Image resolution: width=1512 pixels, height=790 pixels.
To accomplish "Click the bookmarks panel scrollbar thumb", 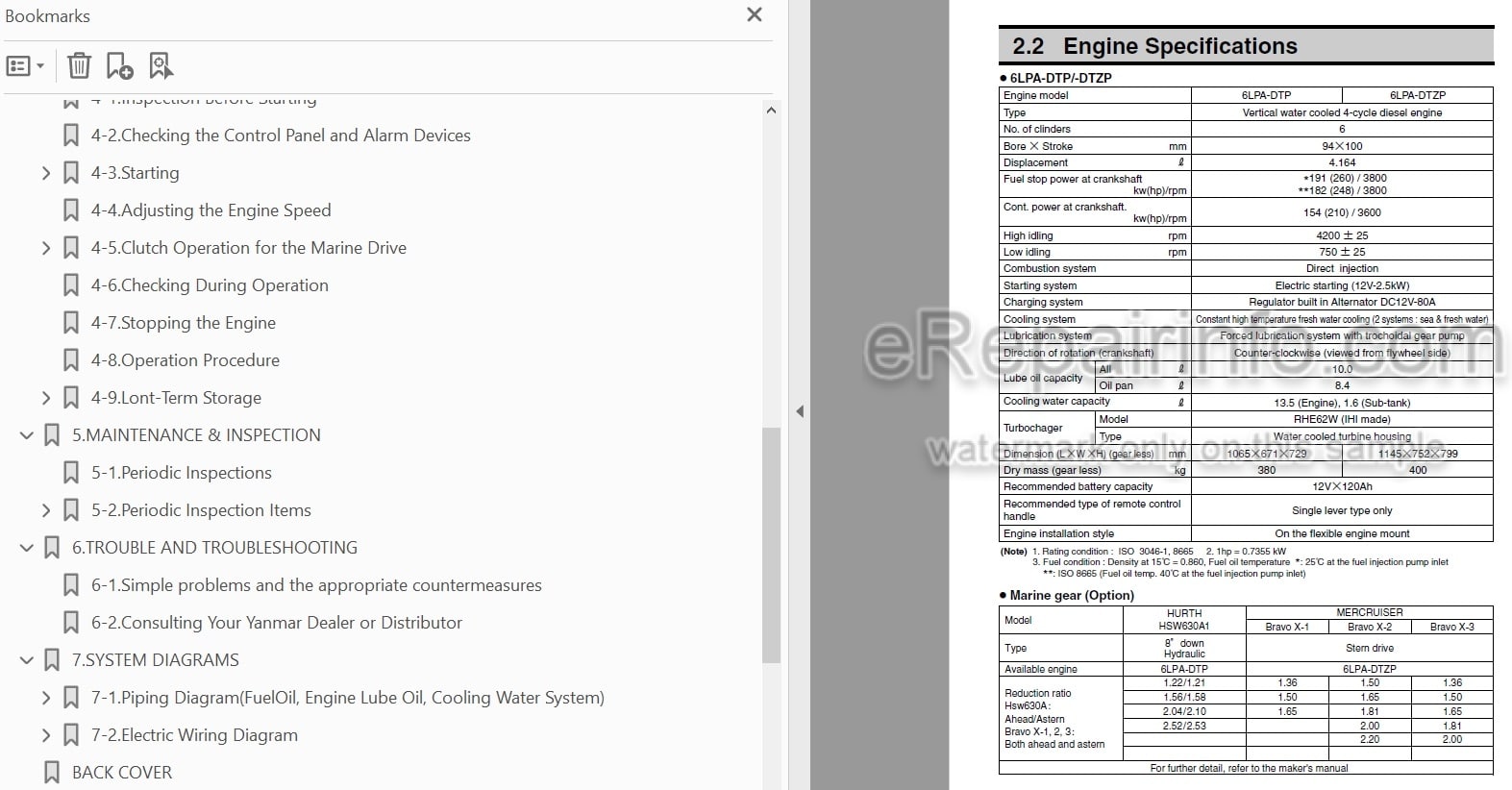I will click(x=771, y=545).
